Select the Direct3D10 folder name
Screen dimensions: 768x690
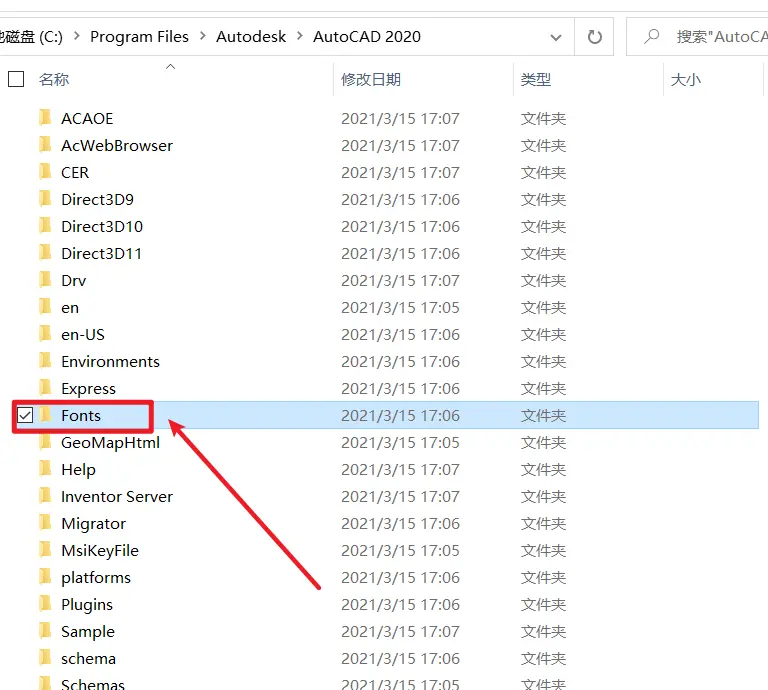pos(102,226)
